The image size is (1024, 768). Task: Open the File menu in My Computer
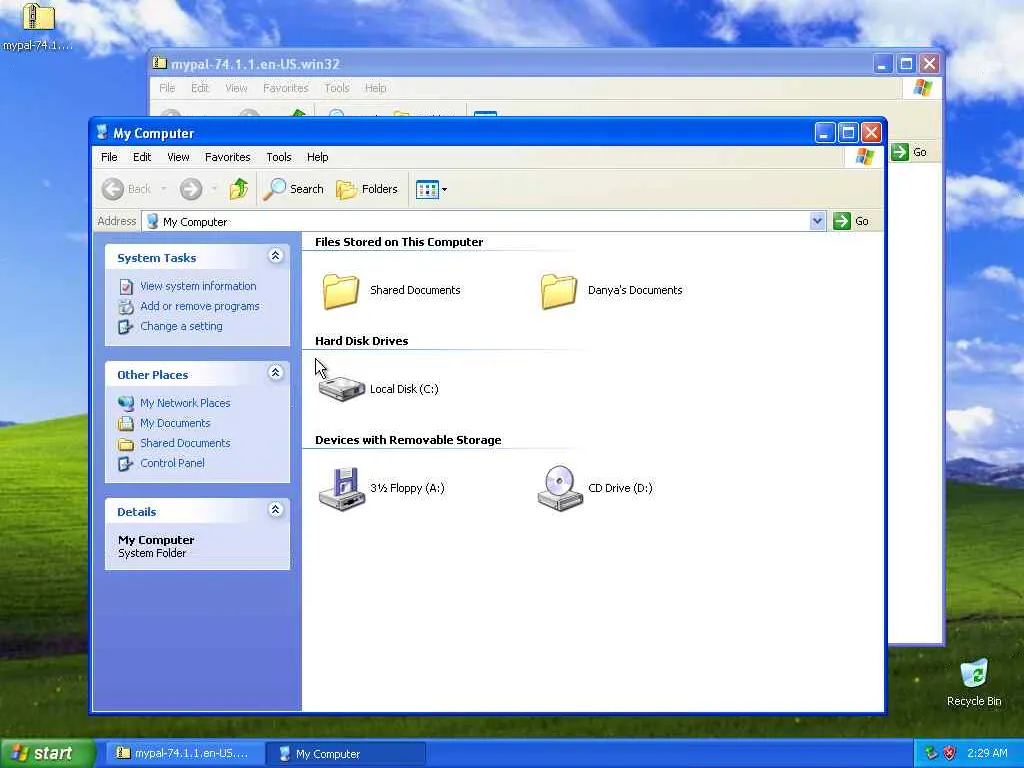(109, 157)
